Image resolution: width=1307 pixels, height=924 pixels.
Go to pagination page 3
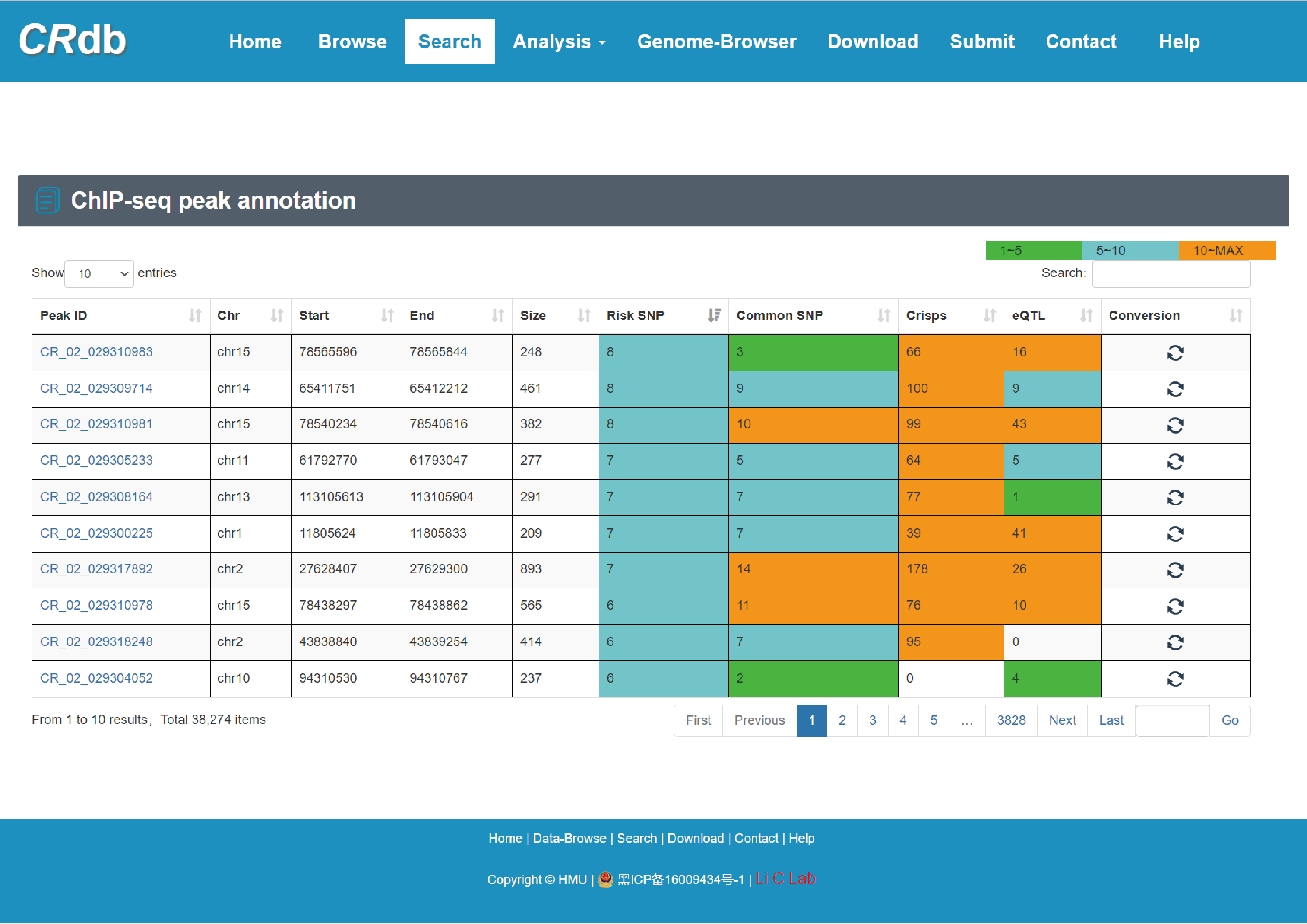pos(873,721)
